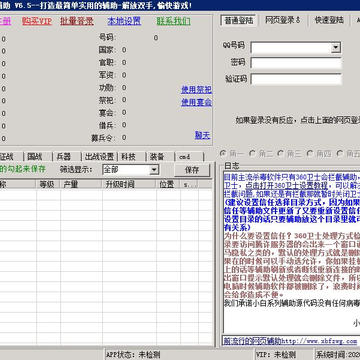
Task: Click the 保存 button
Action: point(192,170)
